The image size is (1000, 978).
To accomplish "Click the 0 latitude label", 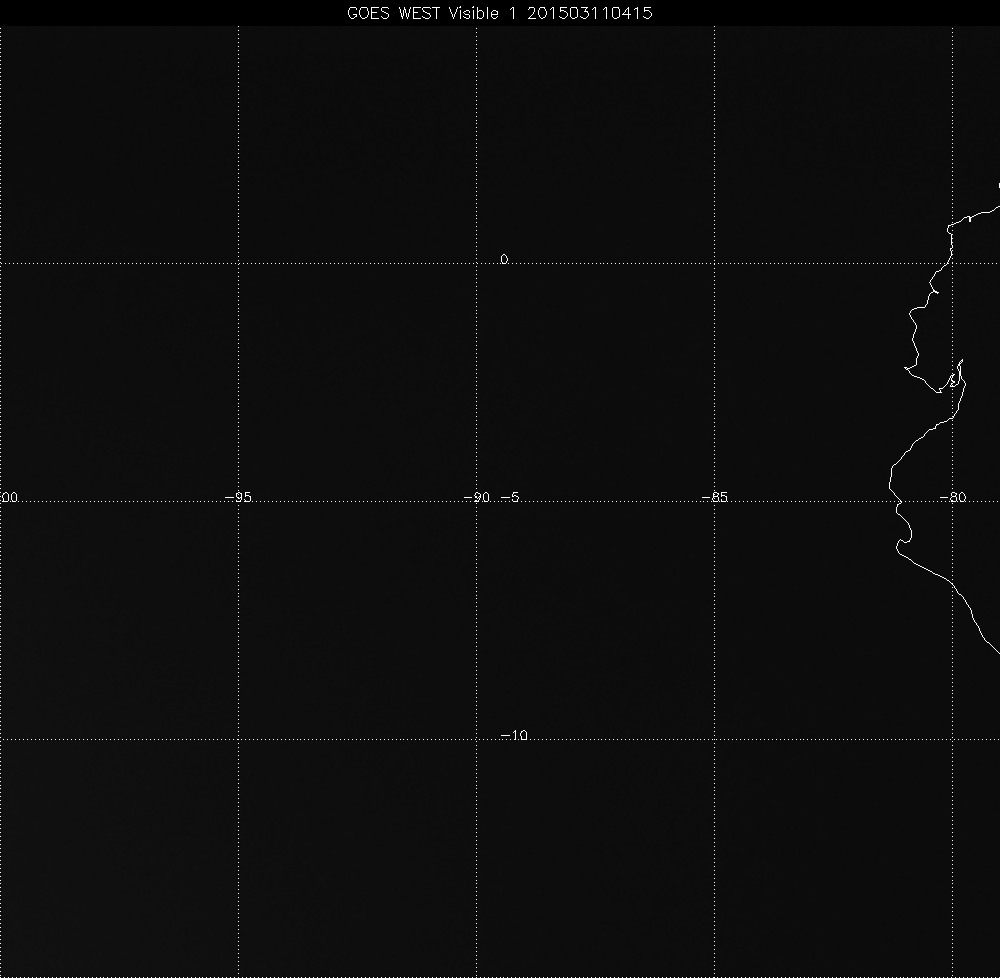I will (504, 259).
